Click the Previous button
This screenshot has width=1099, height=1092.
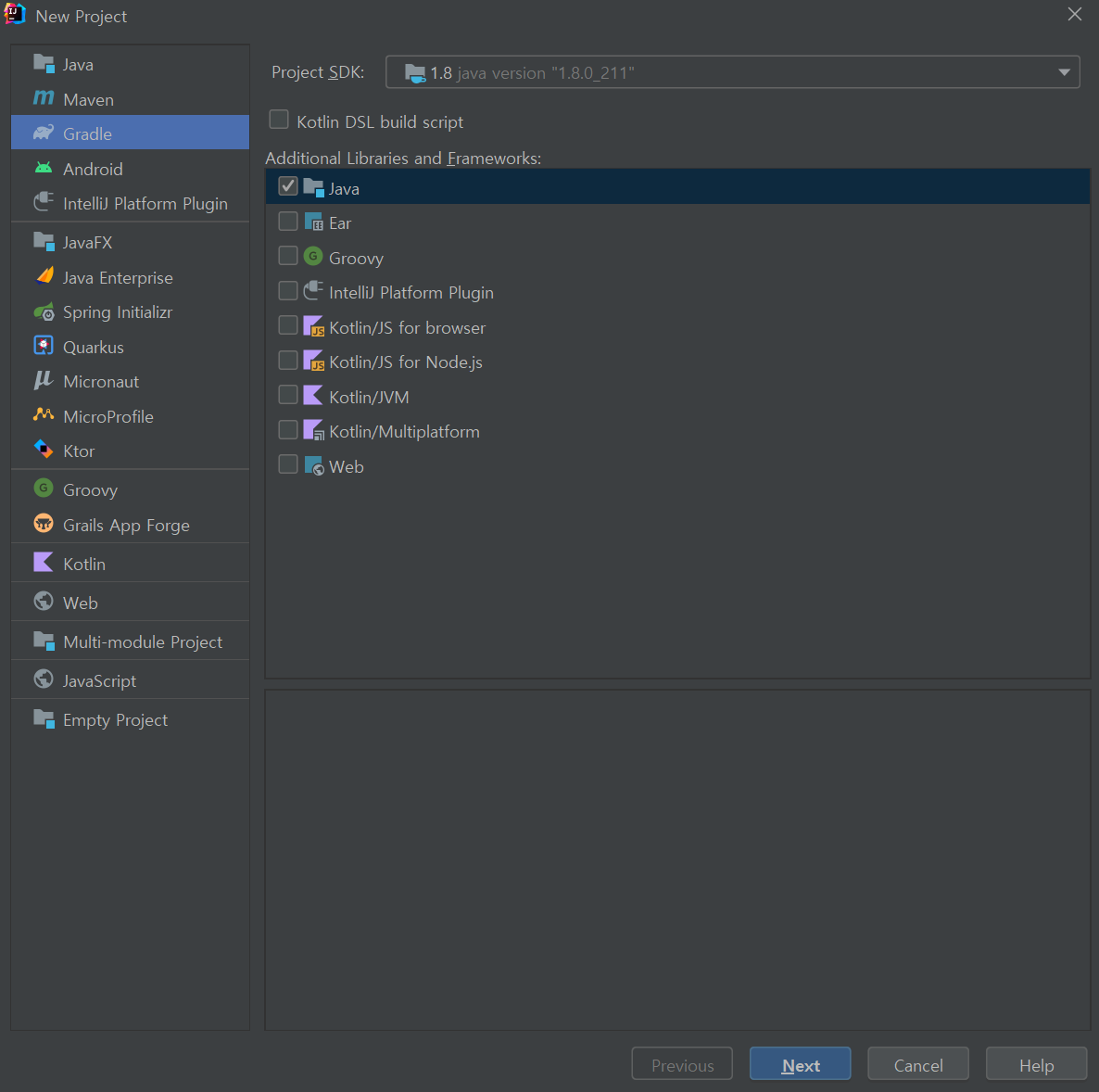click(682, 1064)
